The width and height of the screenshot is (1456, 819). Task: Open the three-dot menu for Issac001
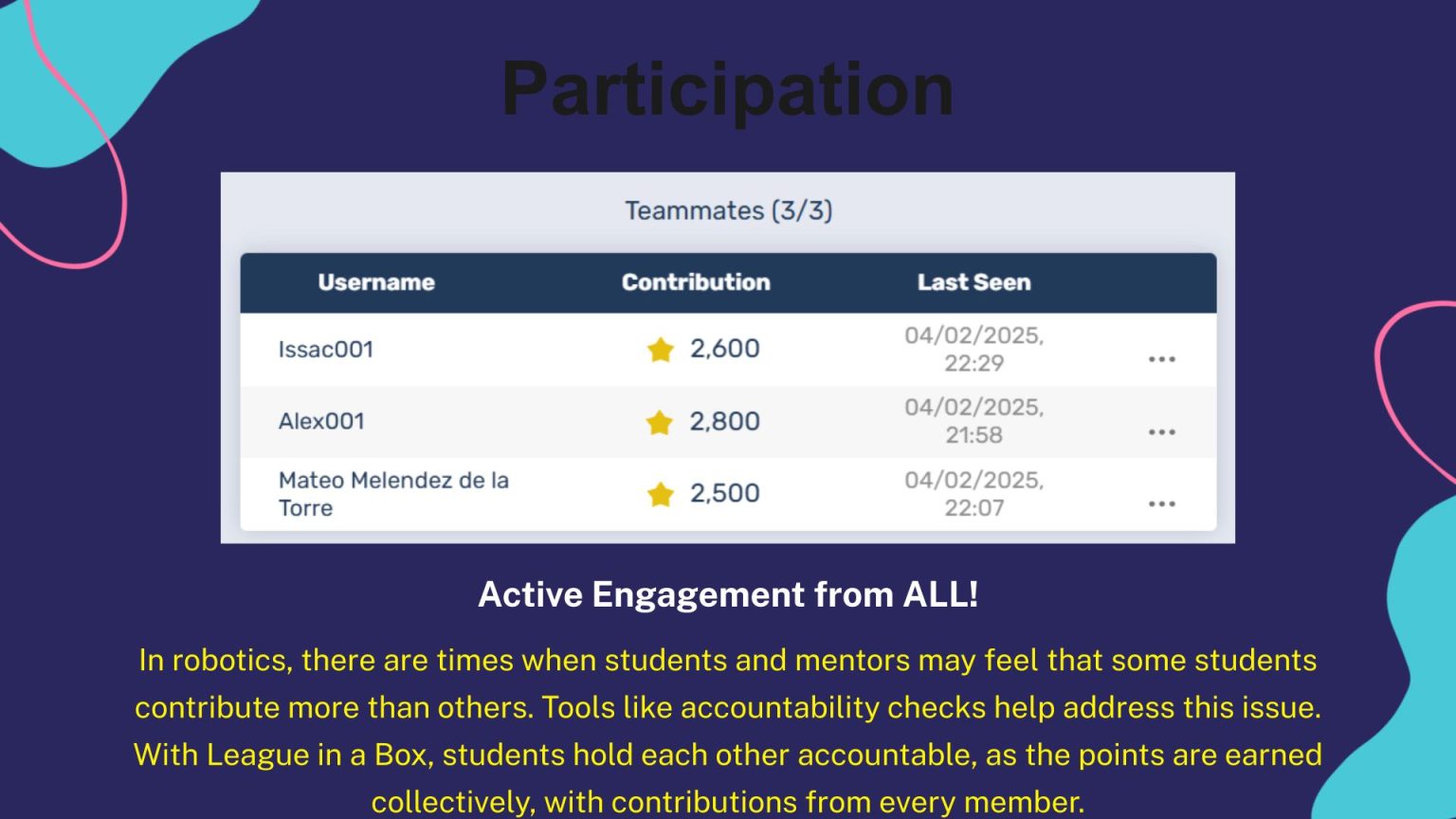click(1161, 359)
